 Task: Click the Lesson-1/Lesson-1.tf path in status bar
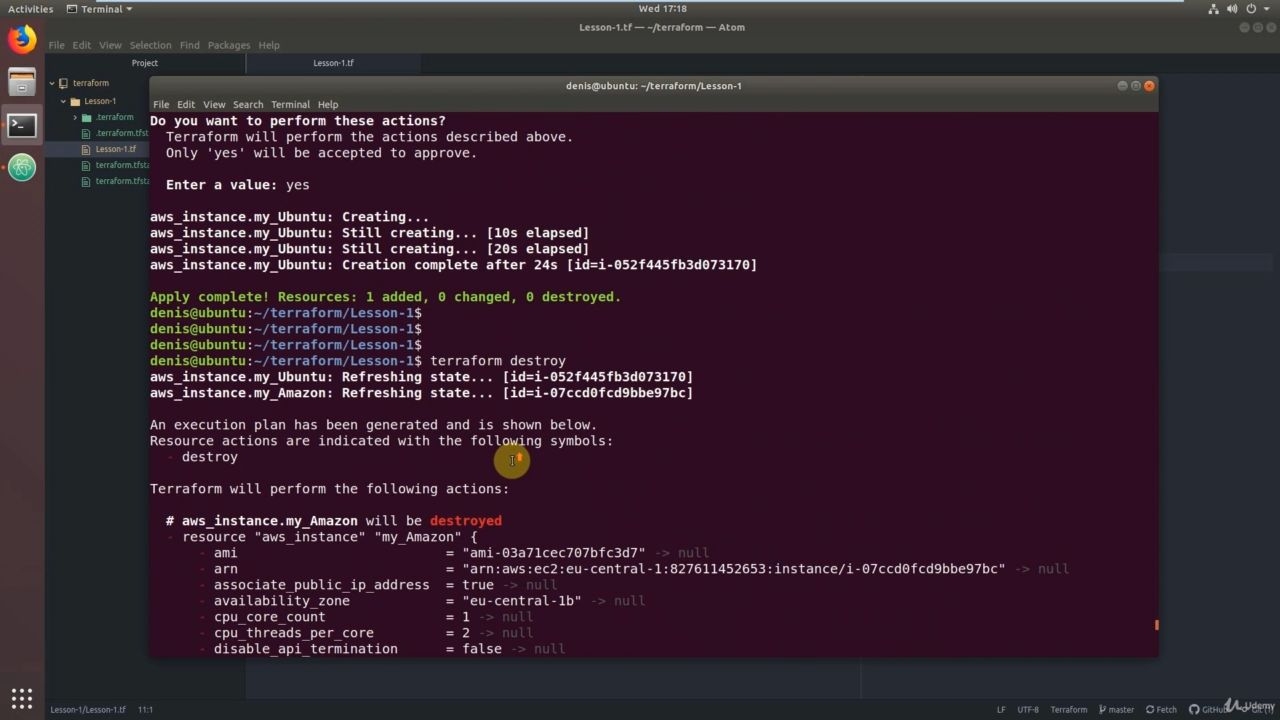(x=88, y=710)
